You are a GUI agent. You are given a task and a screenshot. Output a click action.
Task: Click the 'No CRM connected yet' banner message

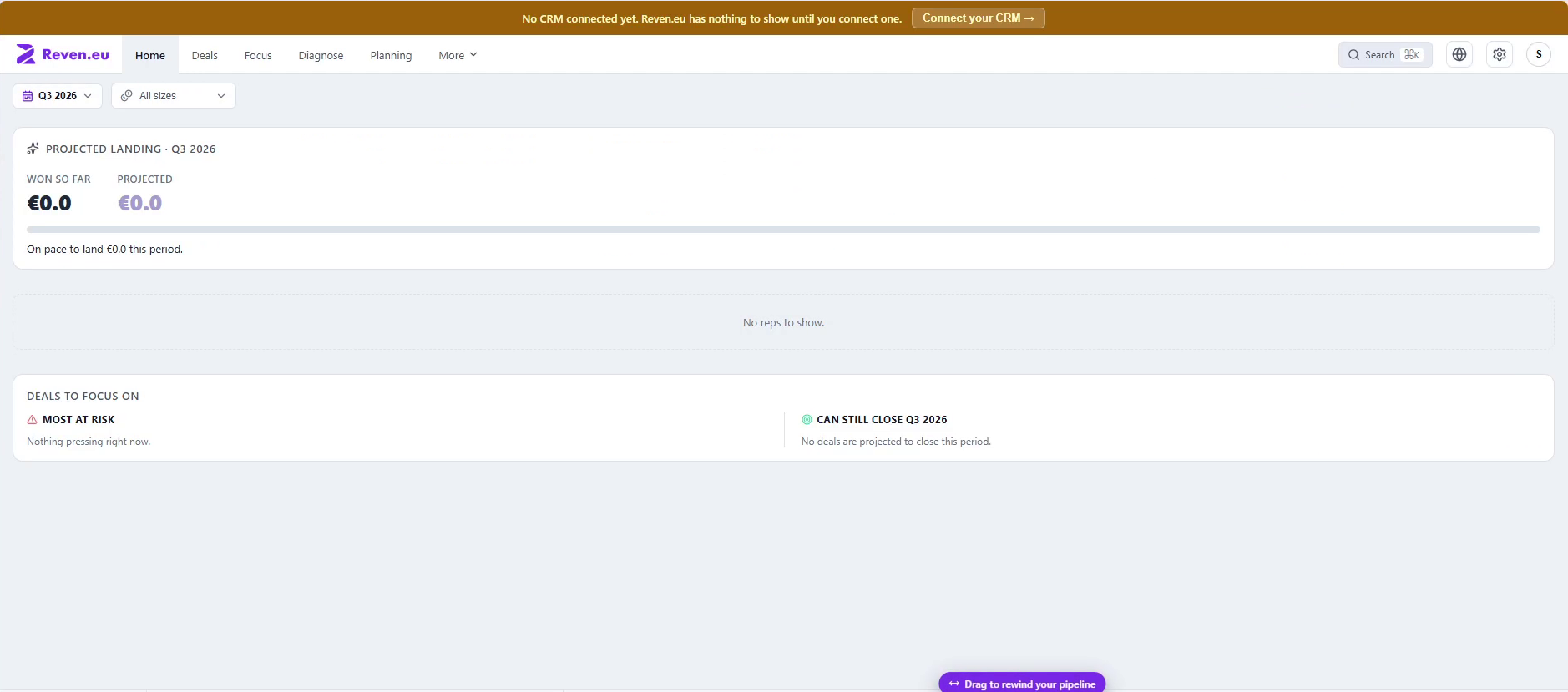[712, 18]
